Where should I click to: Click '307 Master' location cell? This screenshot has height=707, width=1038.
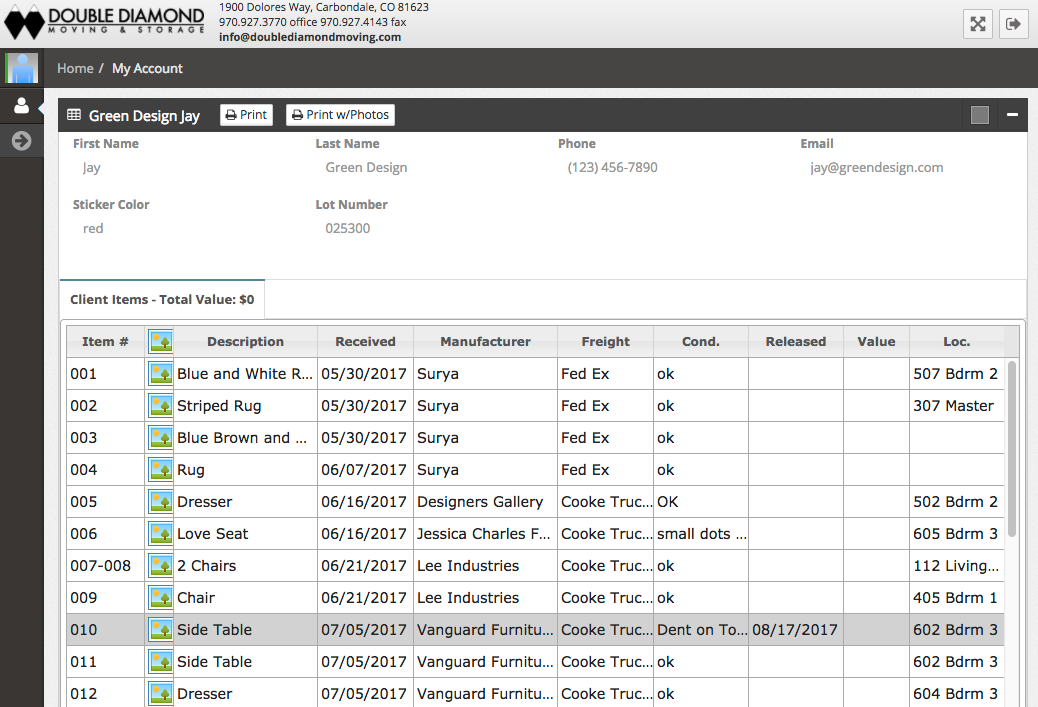click(957, 406)
